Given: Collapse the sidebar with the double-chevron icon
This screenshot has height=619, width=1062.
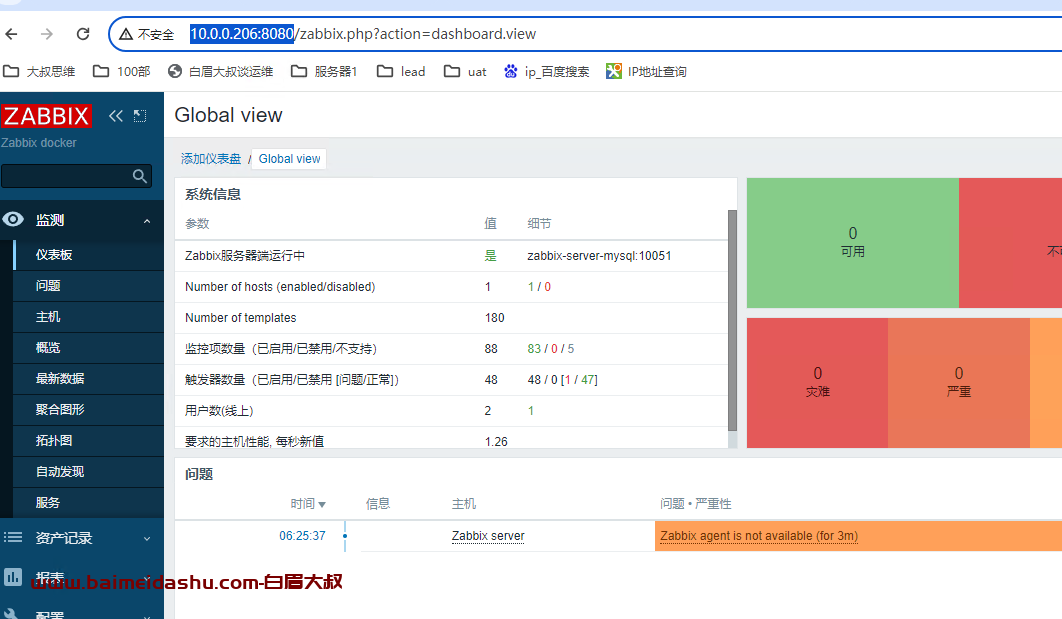Looking at the screenshot, I should point(116,116).
